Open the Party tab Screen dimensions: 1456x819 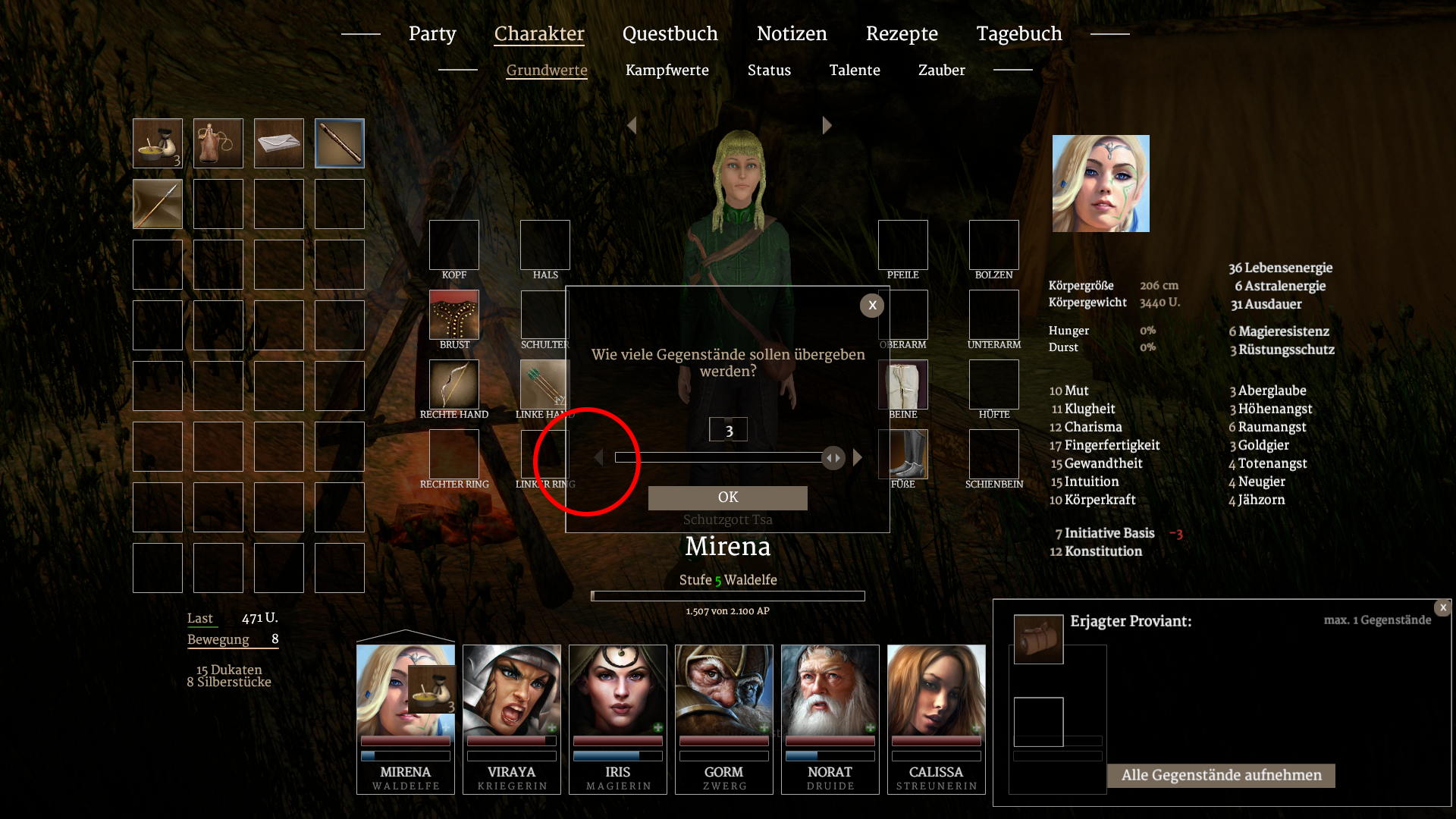(432, 33)
